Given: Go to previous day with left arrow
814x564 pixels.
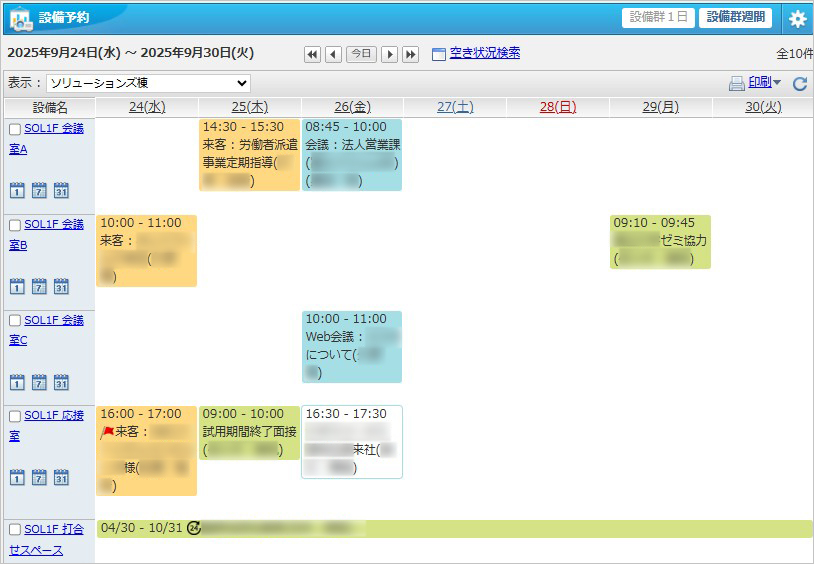Looking at the screenshot, I should click(x=333, y=54).
